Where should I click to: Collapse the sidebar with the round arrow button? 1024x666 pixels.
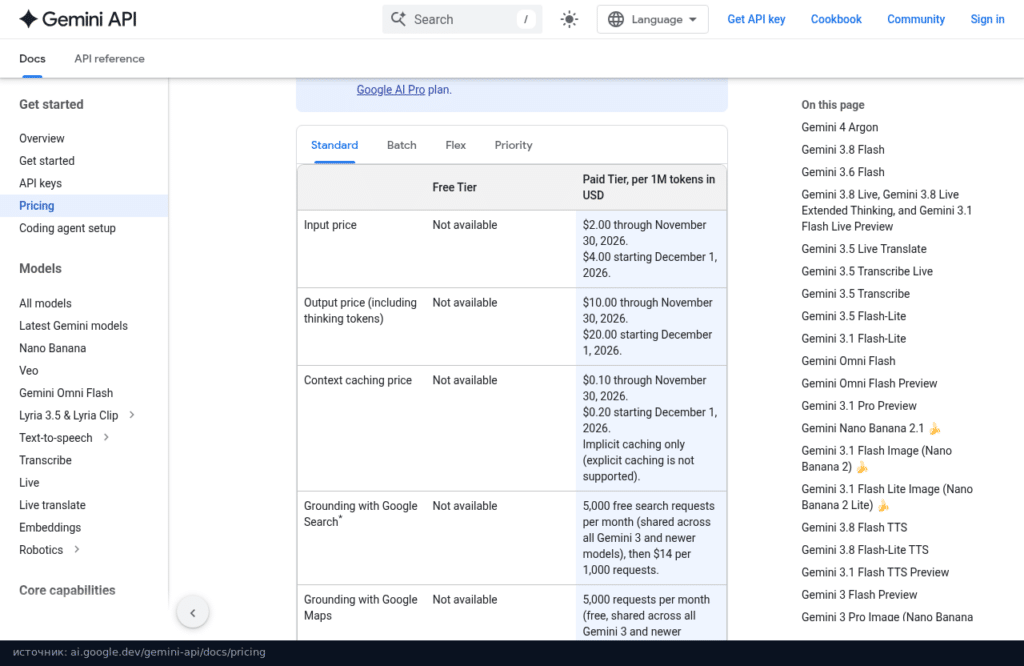[x=193, y=612]
